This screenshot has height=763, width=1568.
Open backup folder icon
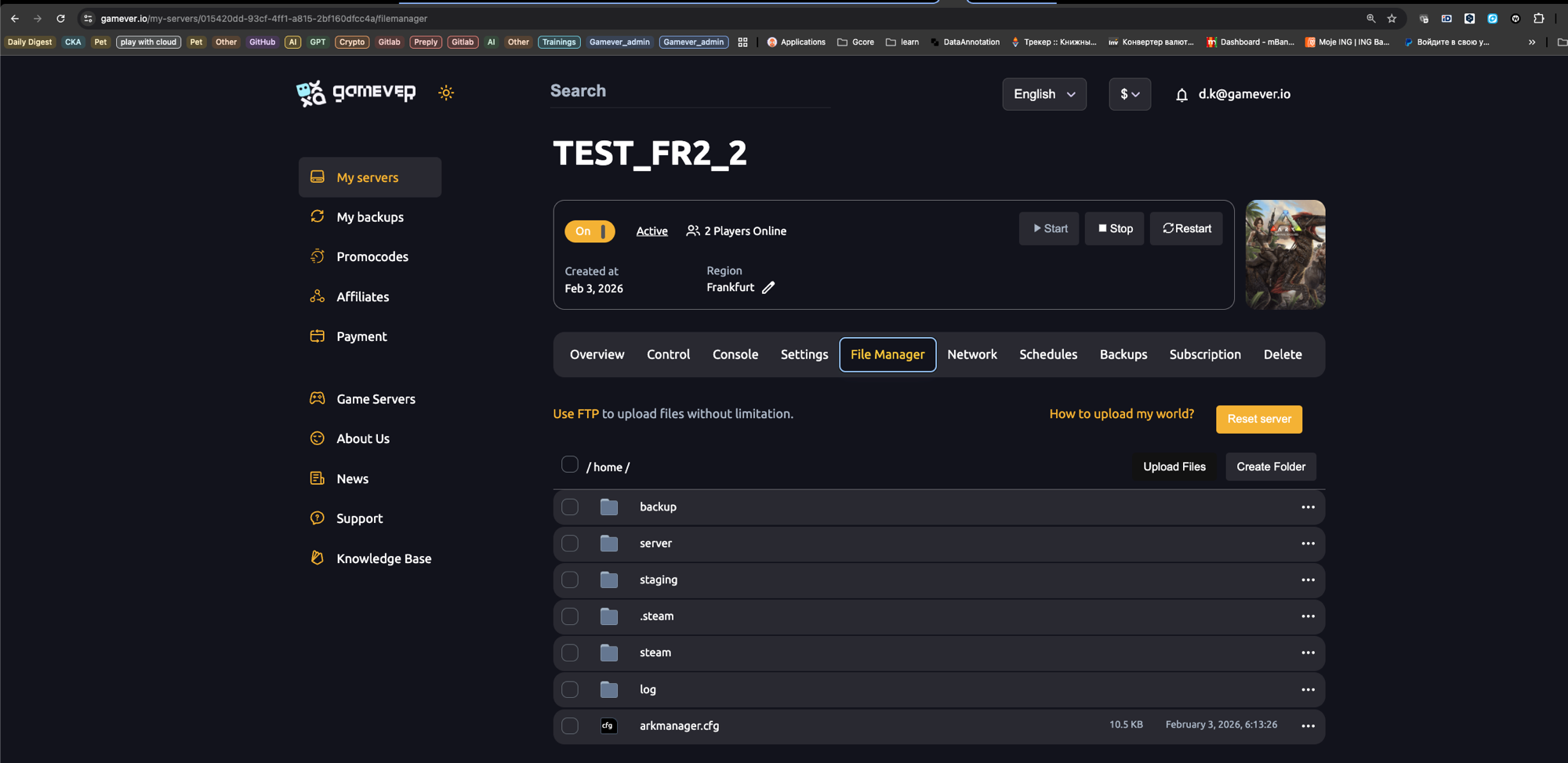point(609,507)
